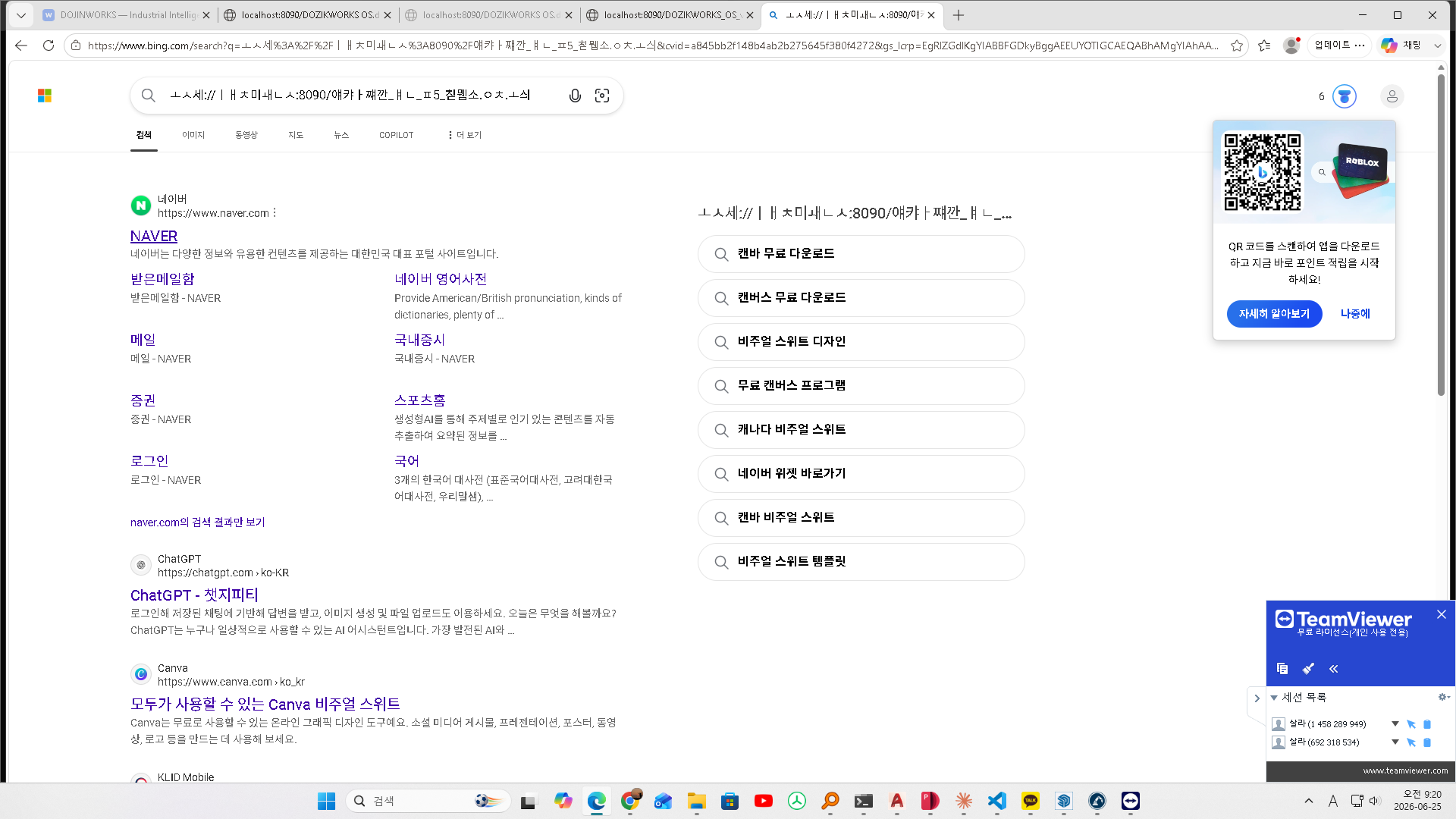This screenshot has width=1456, height=819.
Task: Switch to the 지도 search tab
Action: (296, 135)
